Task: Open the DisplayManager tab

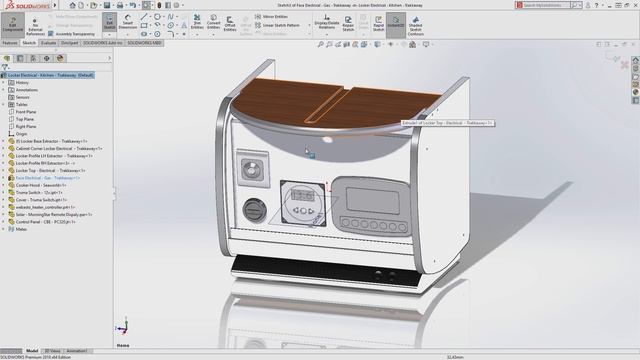Action: point(60,58)
